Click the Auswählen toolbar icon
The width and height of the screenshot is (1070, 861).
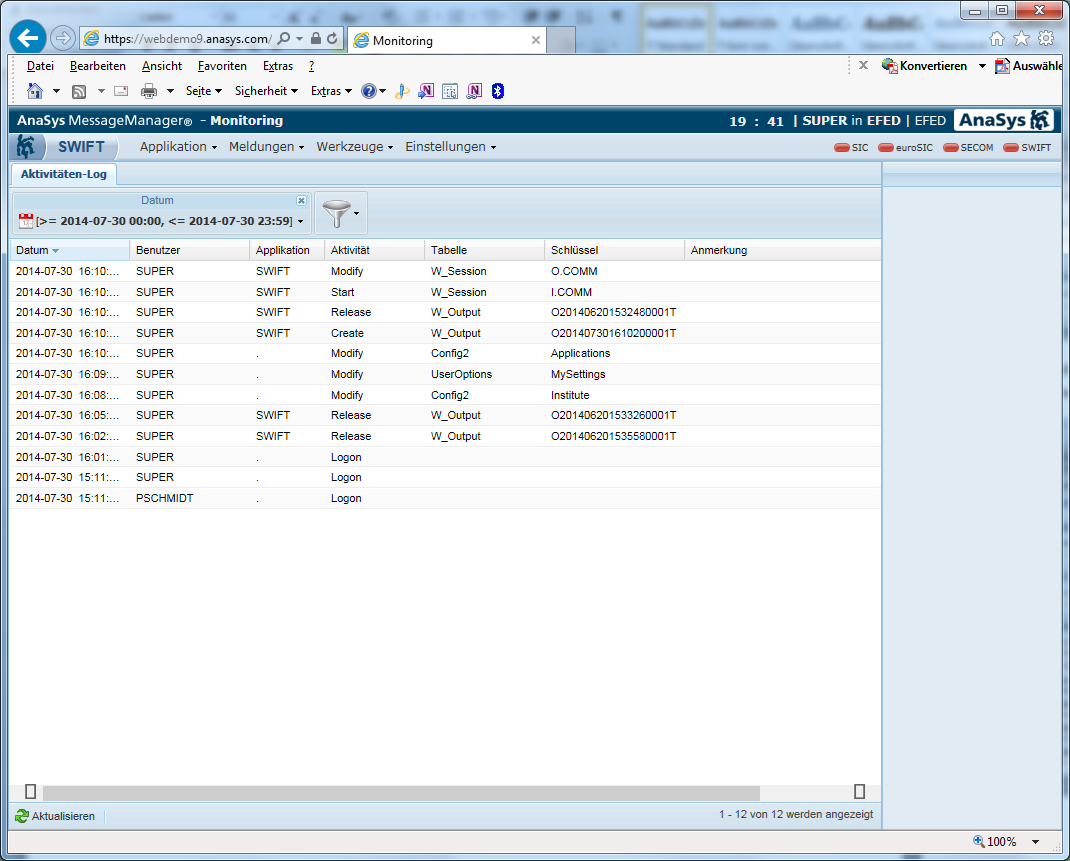(1002, 65)
